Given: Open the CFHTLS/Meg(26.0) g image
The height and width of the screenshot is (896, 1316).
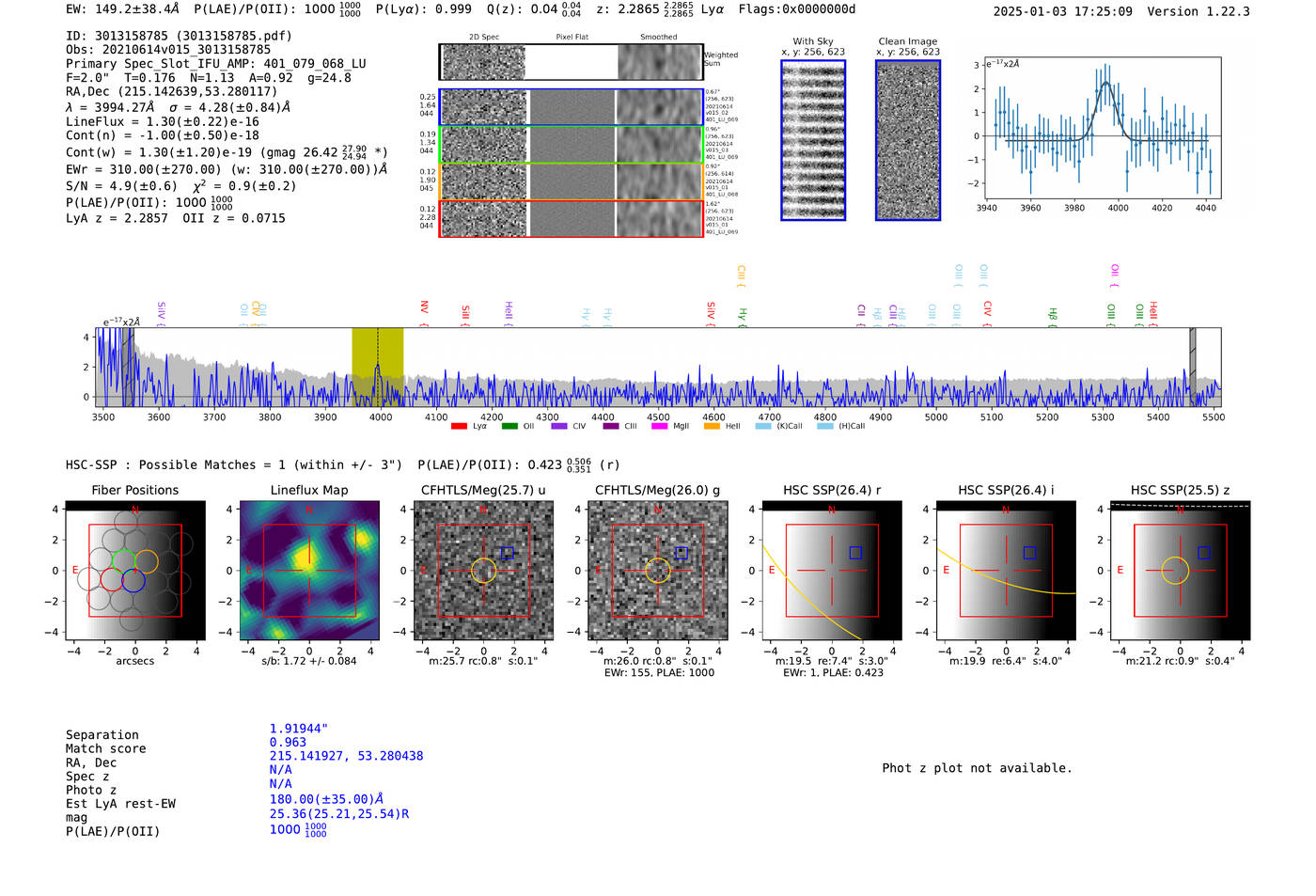Looking at the screenshot, I should (658, 571).
